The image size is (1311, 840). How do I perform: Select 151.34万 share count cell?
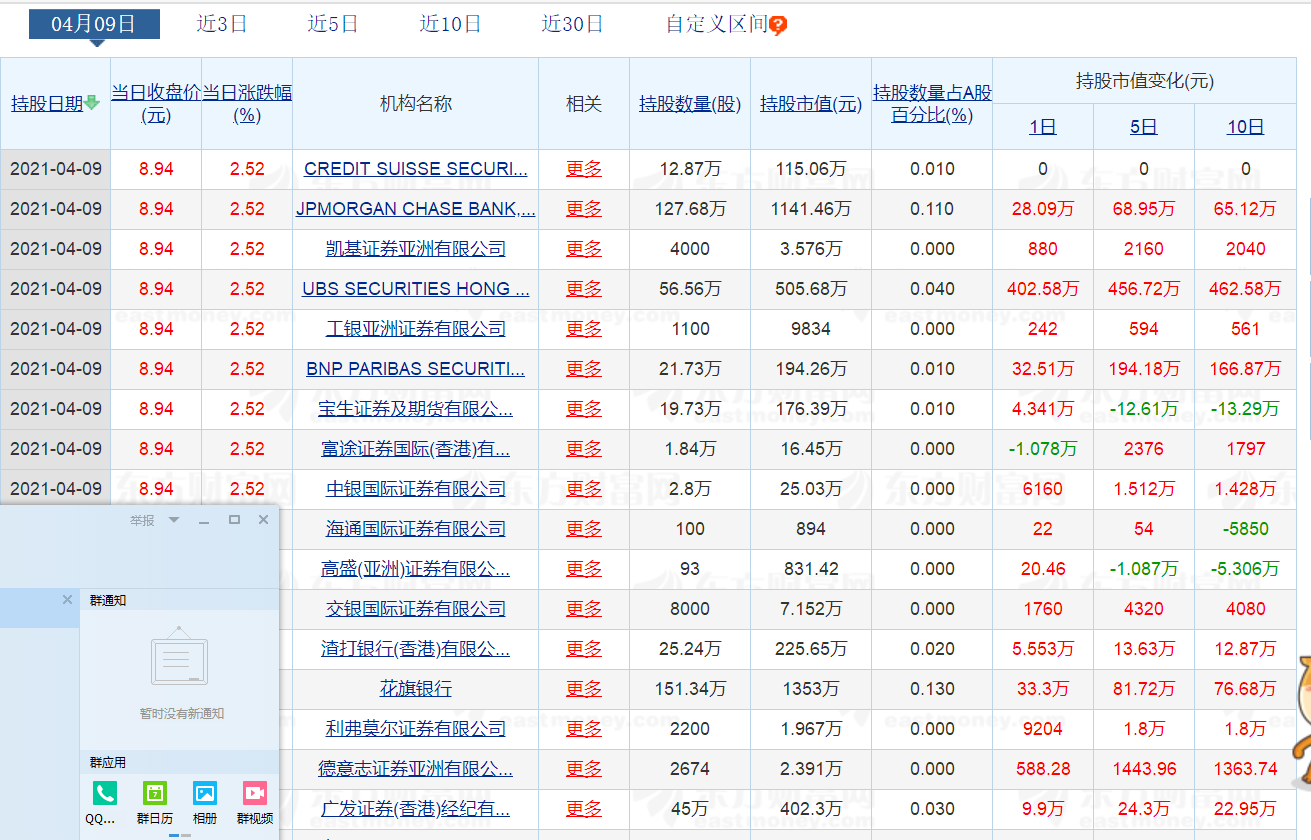click(x=690, y=689)
